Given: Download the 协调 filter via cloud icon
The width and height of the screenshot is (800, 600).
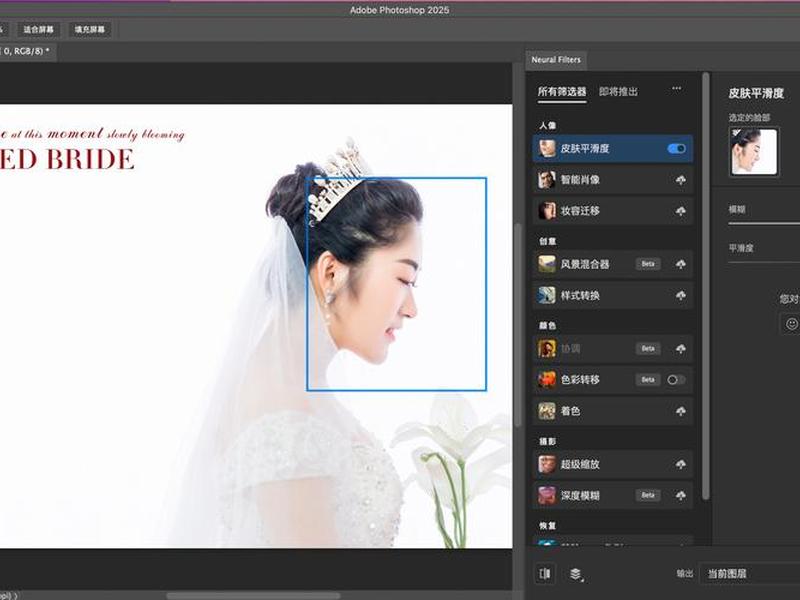Looking at the screenshot, I should (x=681, y=348).
